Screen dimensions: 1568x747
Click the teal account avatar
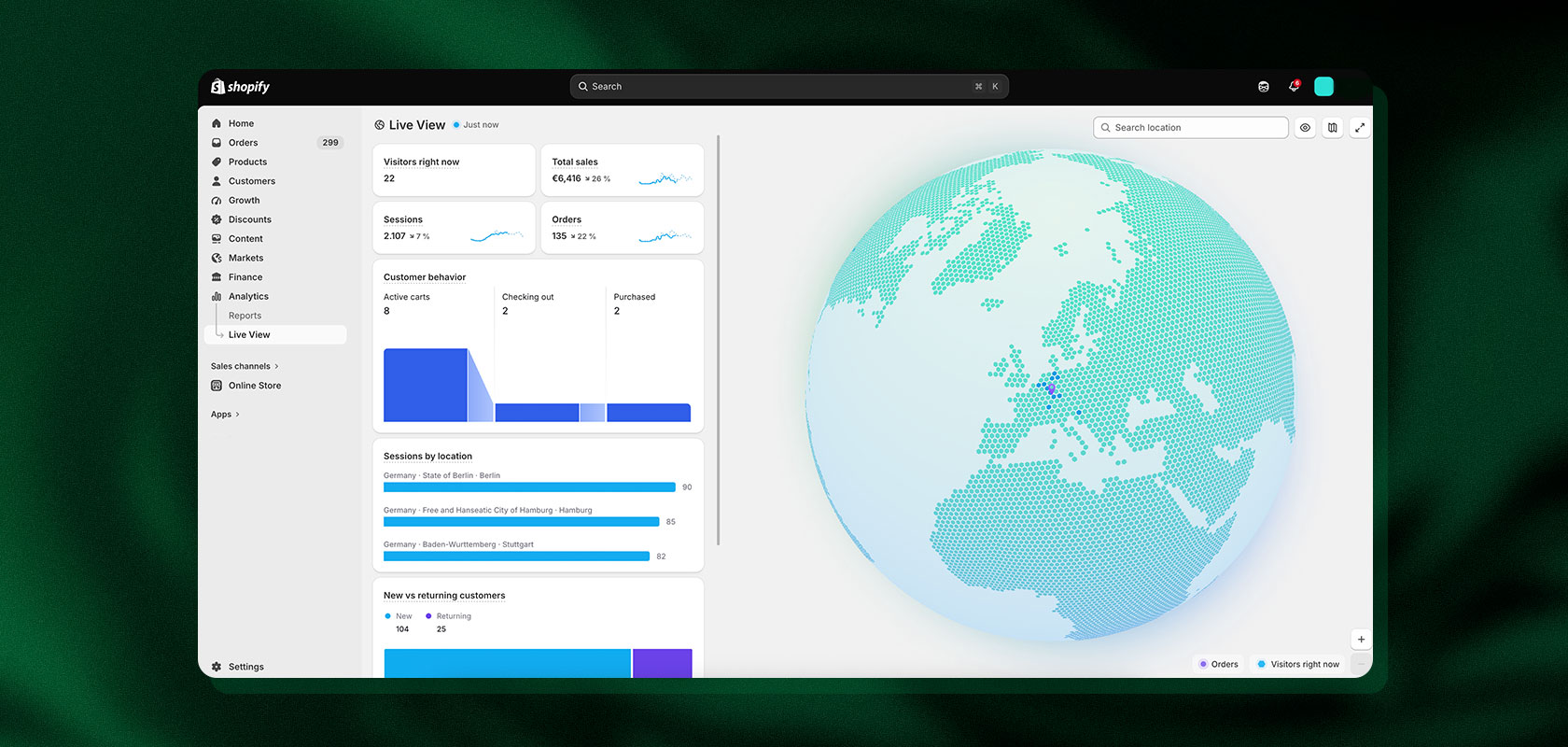1323,87
